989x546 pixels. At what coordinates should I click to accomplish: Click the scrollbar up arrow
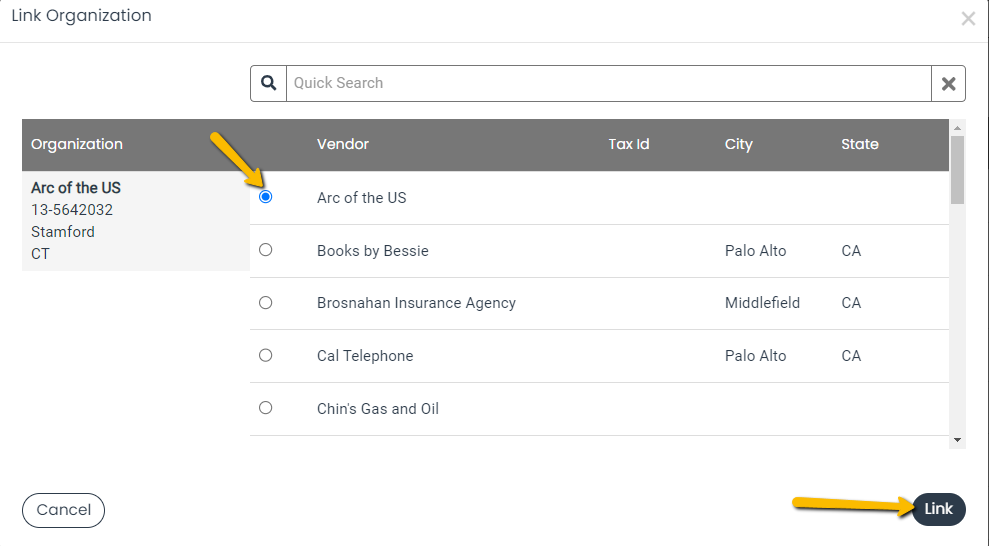point(957,128)
